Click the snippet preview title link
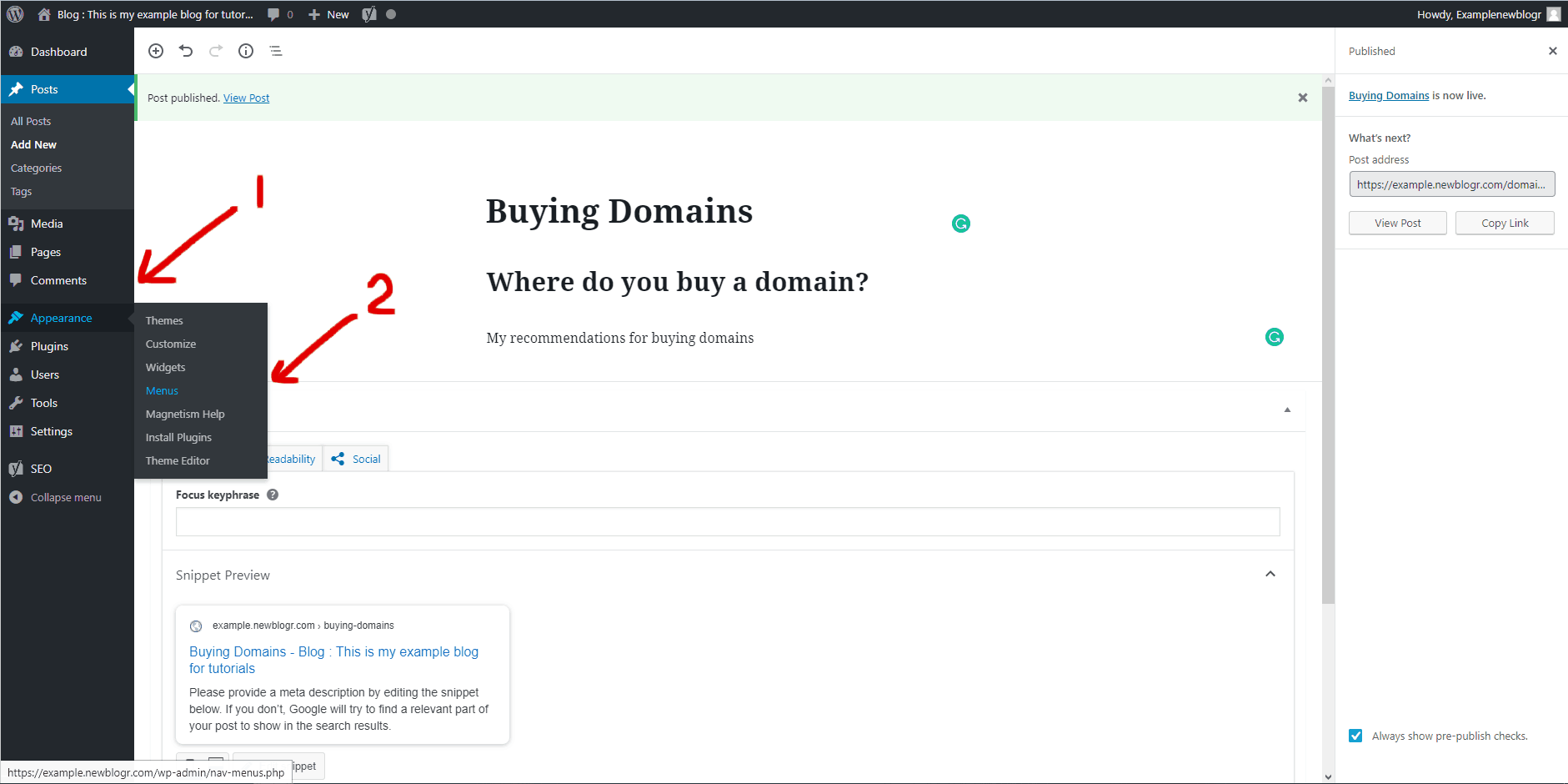The image size is (1568, 784). [x=333, y=660]
